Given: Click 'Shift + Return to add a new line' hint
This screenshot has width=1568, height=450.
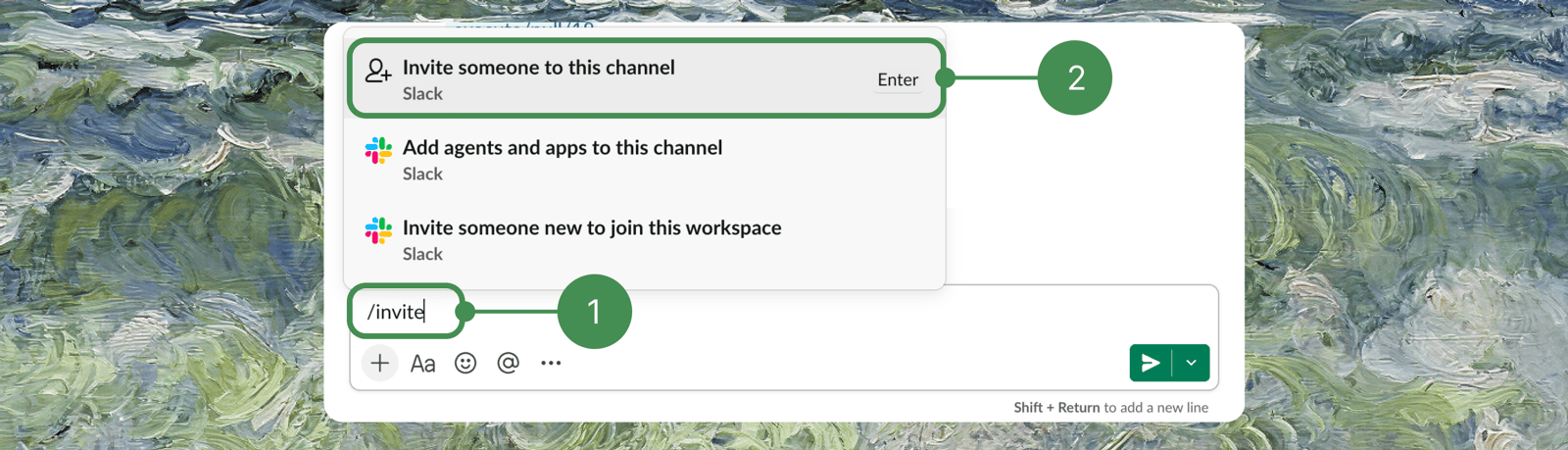Looking at the screenshot, I should pyautogui.click(x=1110, y=407).
